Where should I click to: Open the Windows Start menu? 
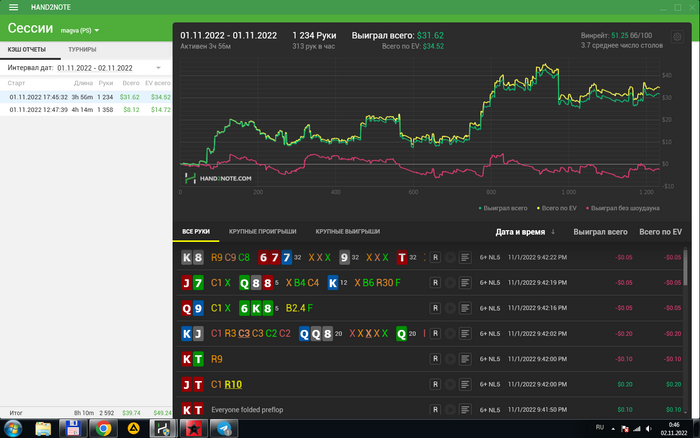(x=12, y=429)
